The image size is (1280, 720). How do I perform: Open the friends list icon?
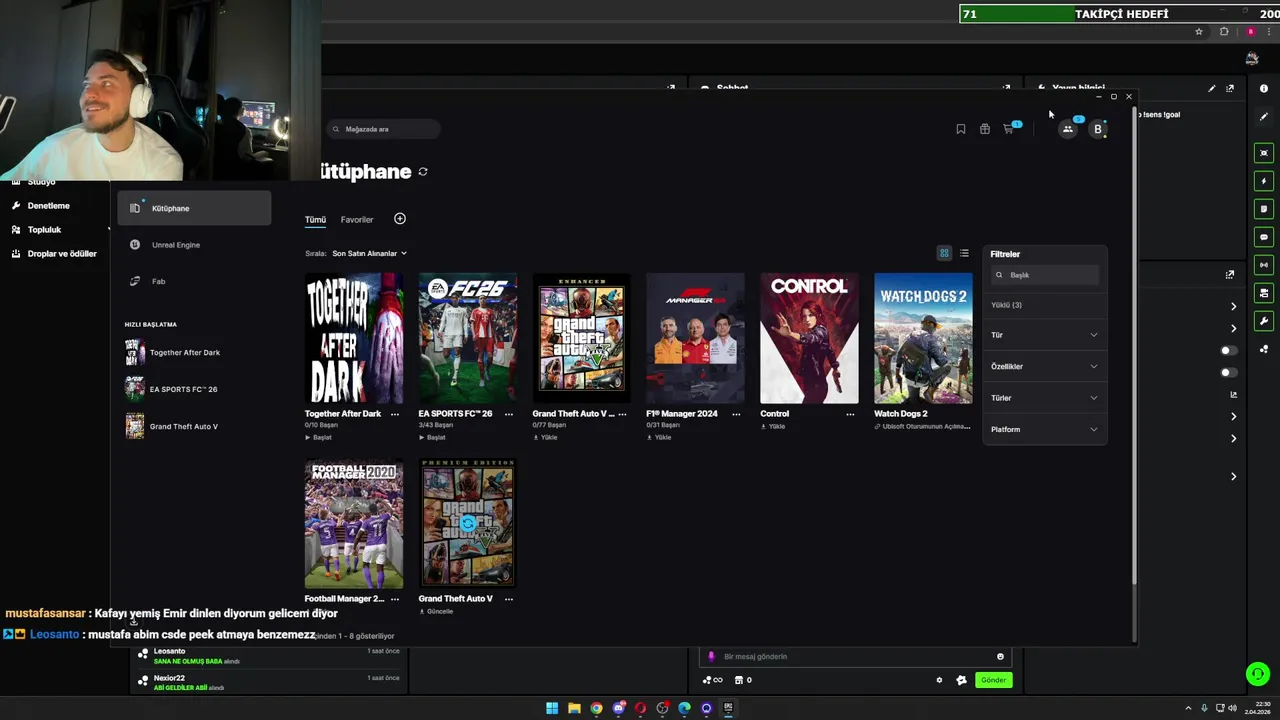[1067, 129]
